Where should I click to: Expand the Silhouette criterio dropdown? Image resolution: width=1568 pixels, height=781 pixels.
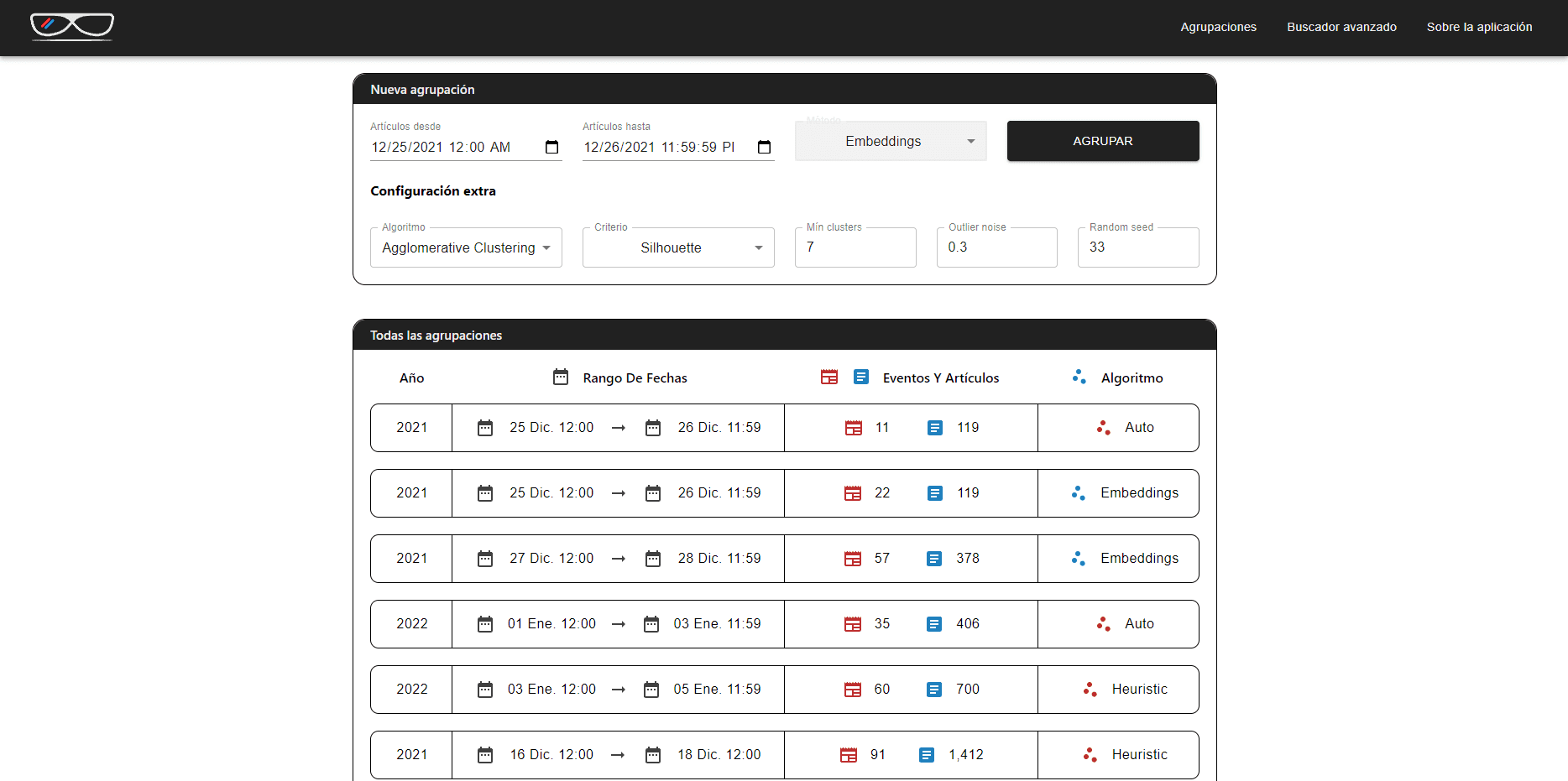tap(678, 248)
